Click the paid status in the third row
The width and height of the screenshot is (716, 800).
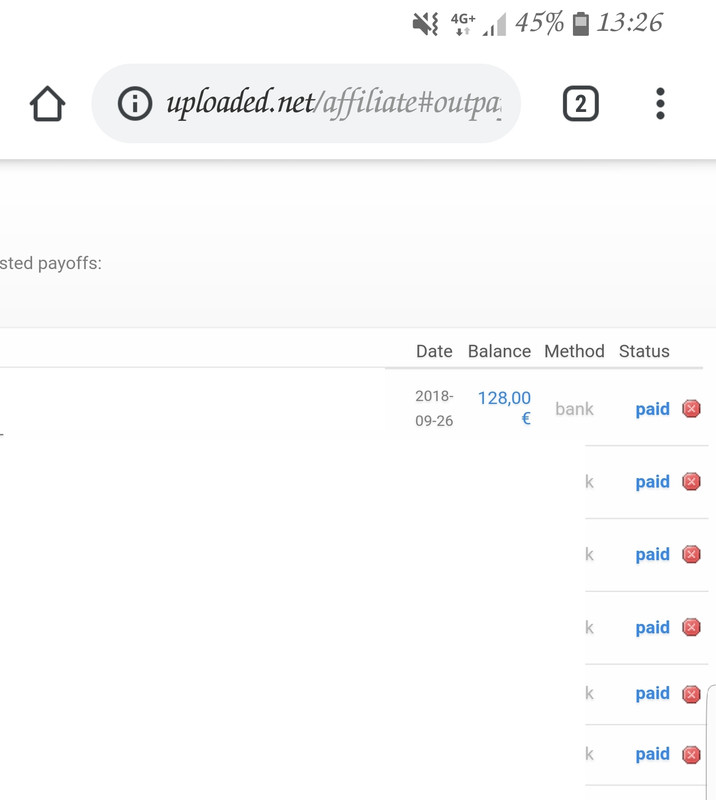[x=652, y=555]
